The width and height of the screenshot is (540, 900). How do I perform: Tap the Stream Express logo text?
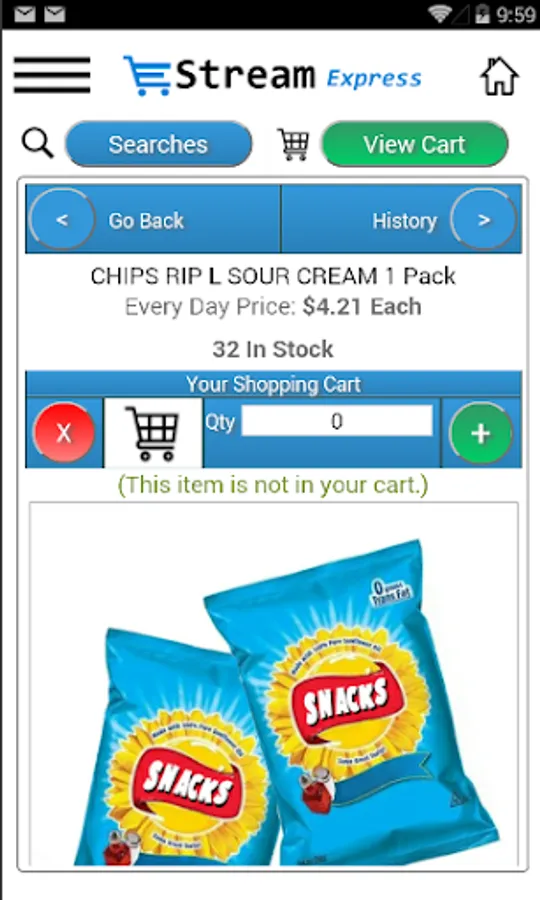pos(298,76)
